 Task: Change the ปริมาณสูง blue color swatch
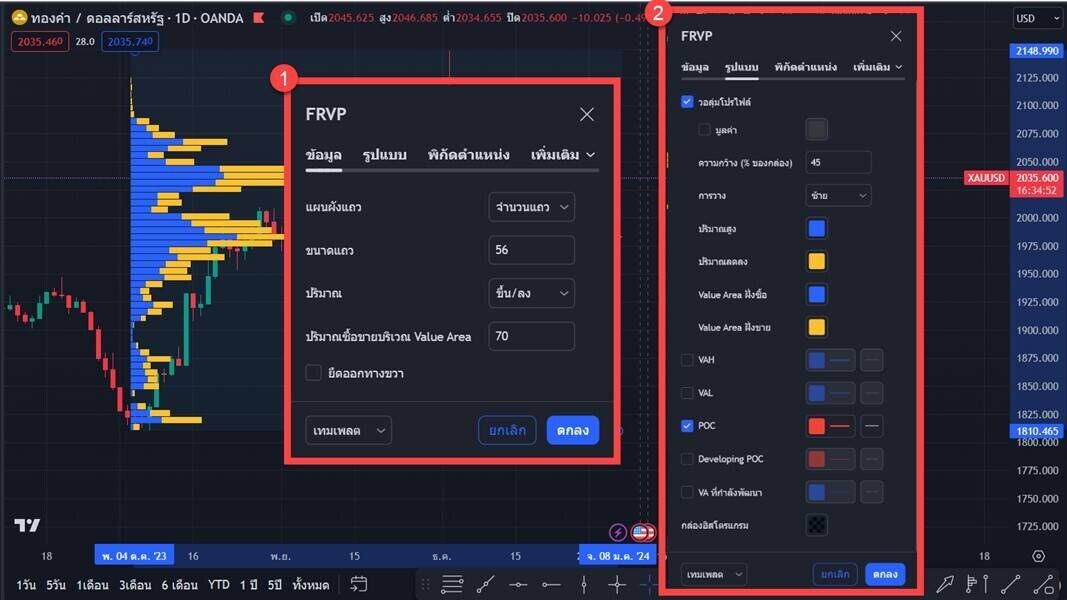tap(817, 229)
